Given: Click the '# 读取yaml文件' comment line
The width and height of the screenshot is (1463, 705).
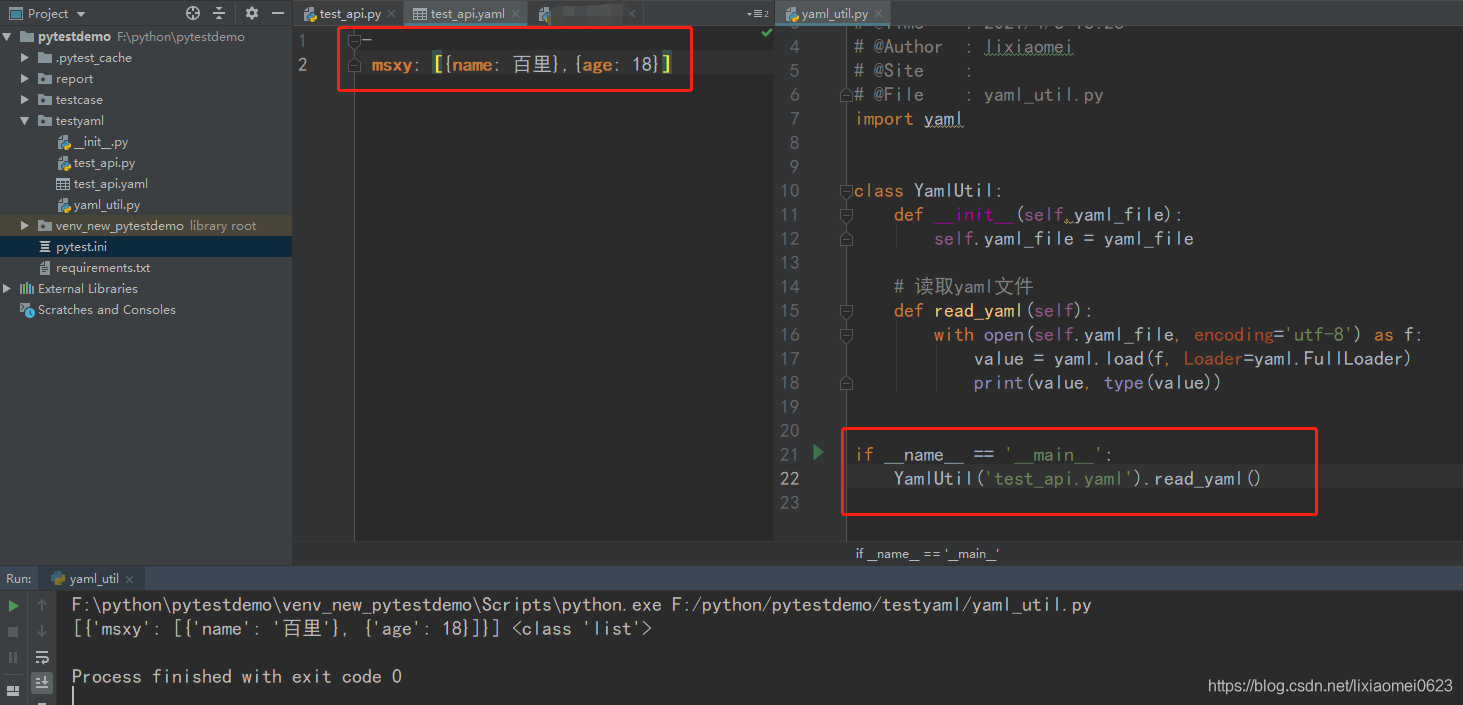Looking at the screenshot, I should [x=964, y=287].
